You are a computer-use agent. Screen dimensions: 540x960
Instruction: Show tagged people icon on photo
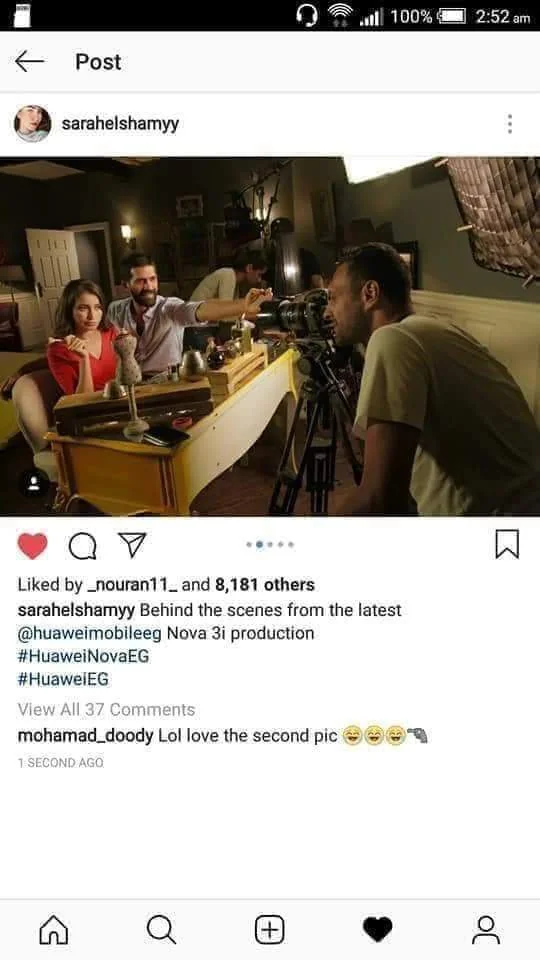(34, 484)
